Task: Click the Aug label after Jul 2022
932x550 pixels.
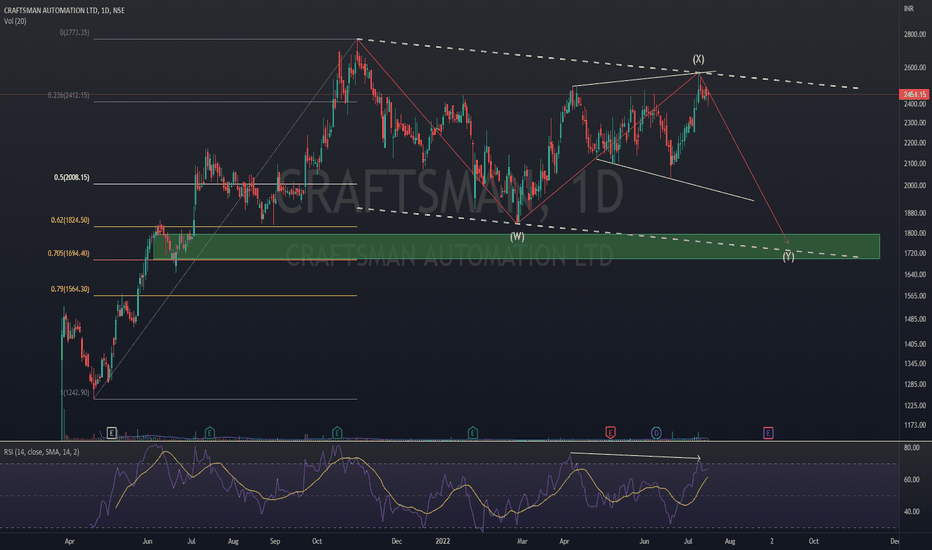Action: [730, 541]
